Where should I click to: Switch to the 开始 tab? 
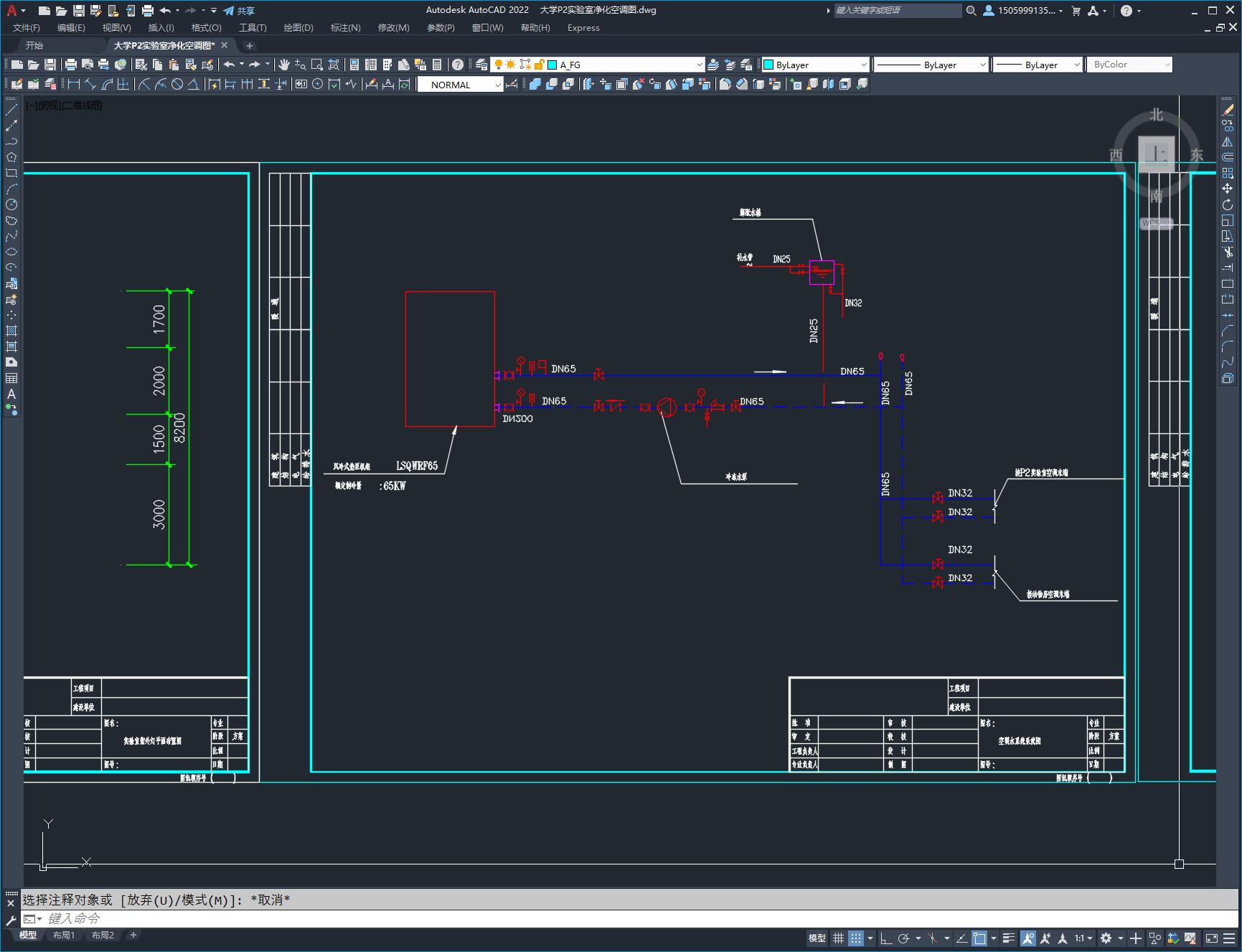(x=34, y=45)
